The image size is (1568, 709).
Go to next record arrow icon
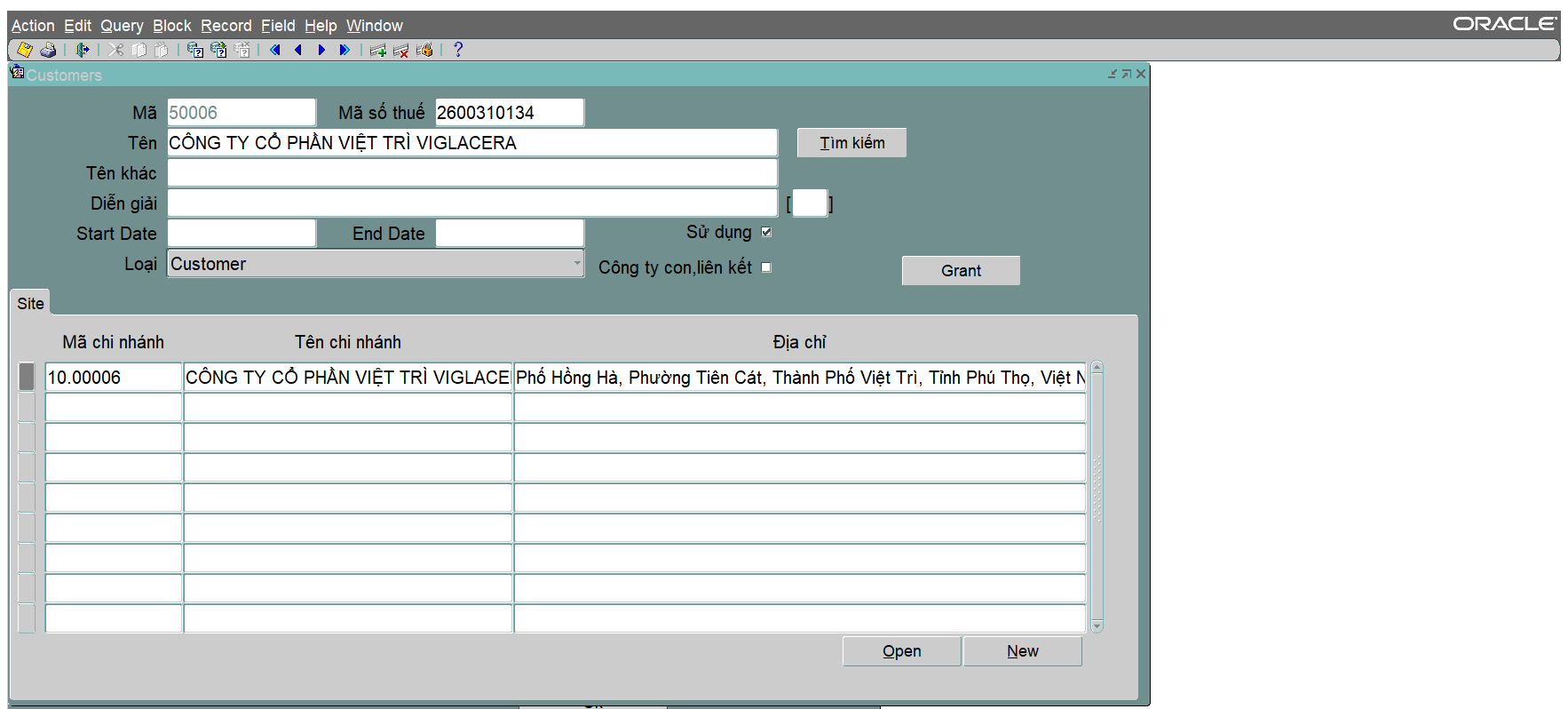point(321,50)
